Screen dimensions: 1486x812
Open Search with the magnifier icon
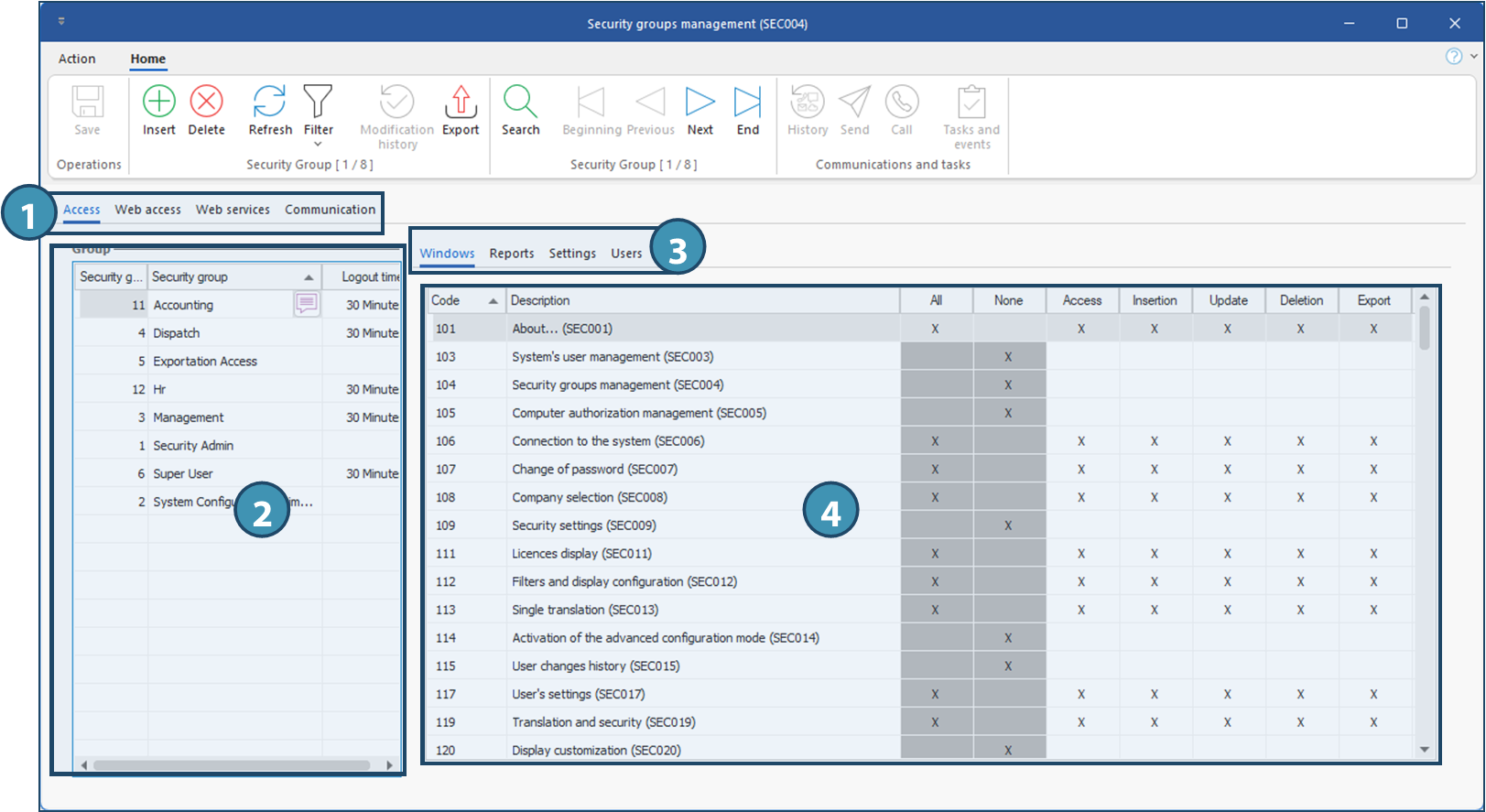pos(520,102)
